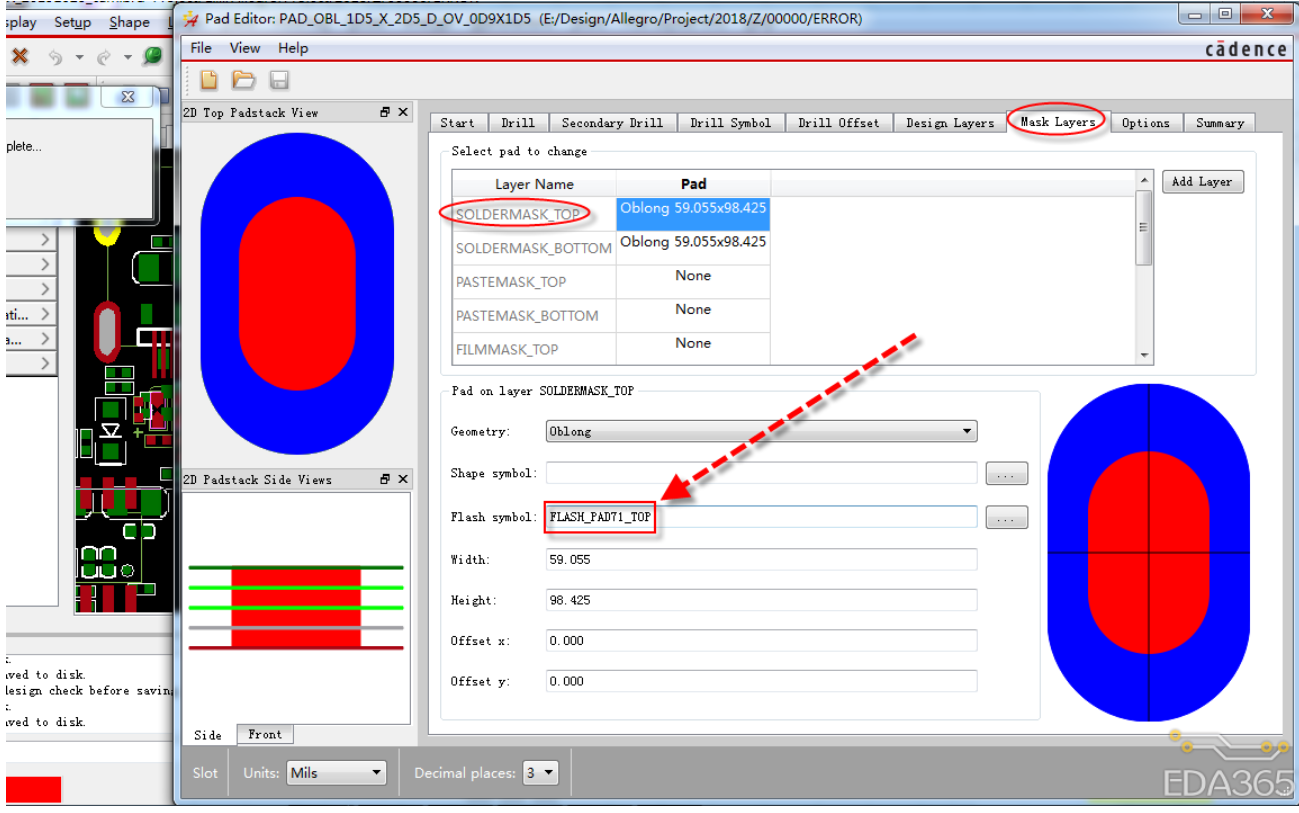This screenshot has width=1299, height=813.
Task: Click the Add Layer button
Action: coord(1202,182)
